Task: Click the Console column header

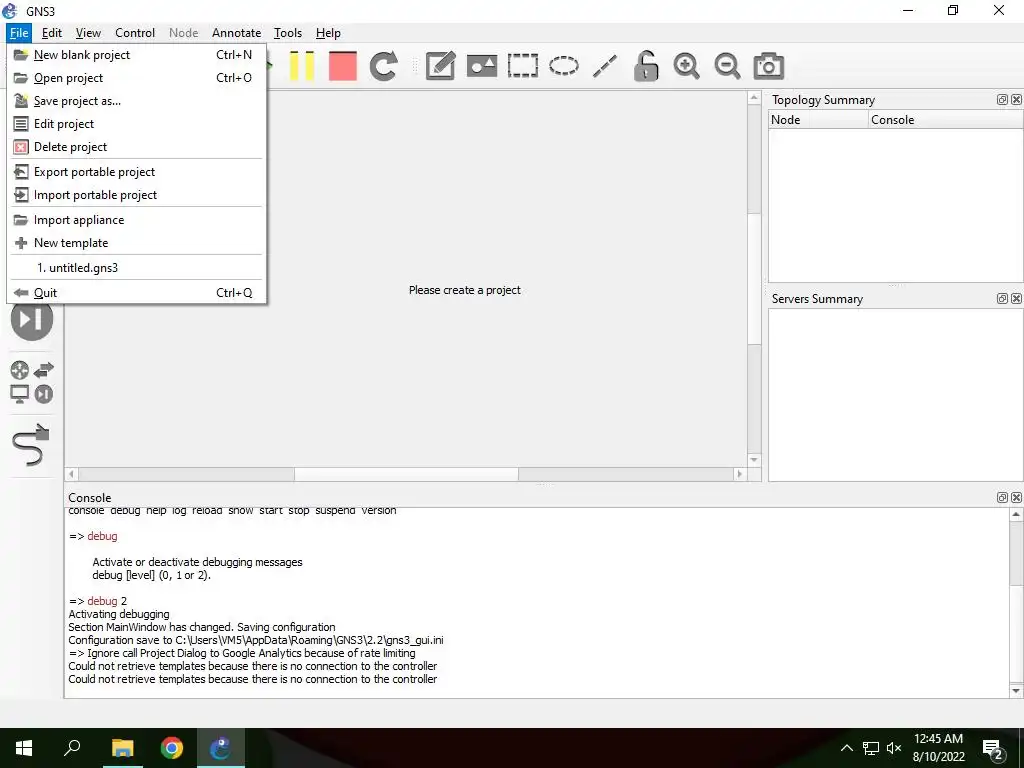Action: pos(946,120)
